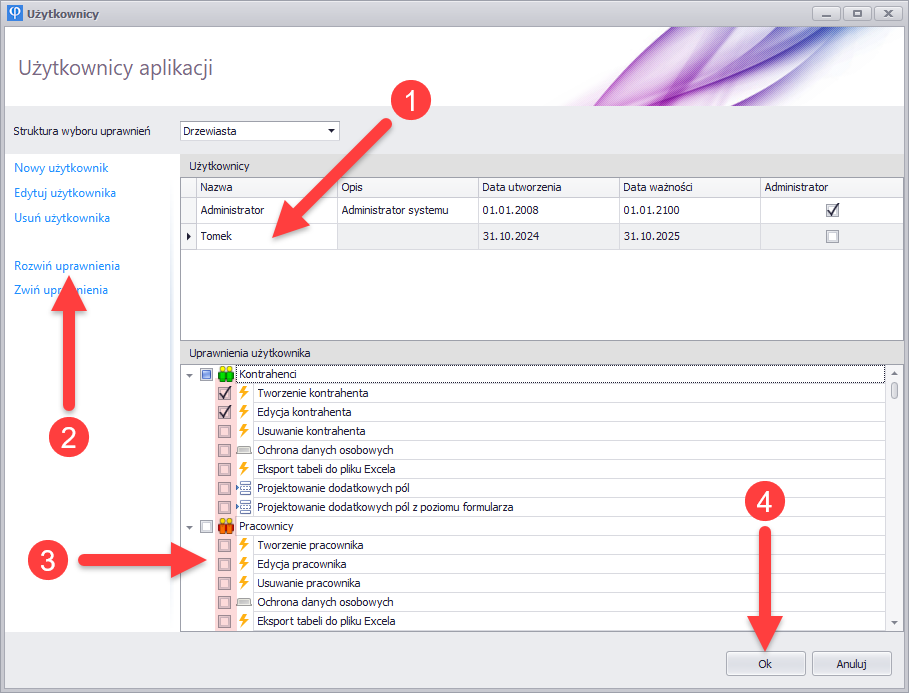Screen dimensions: 909x693
Task: Click keyboard icon beside Ochrona danych osobowych under Kontrahenci
Action: (244, 450)
